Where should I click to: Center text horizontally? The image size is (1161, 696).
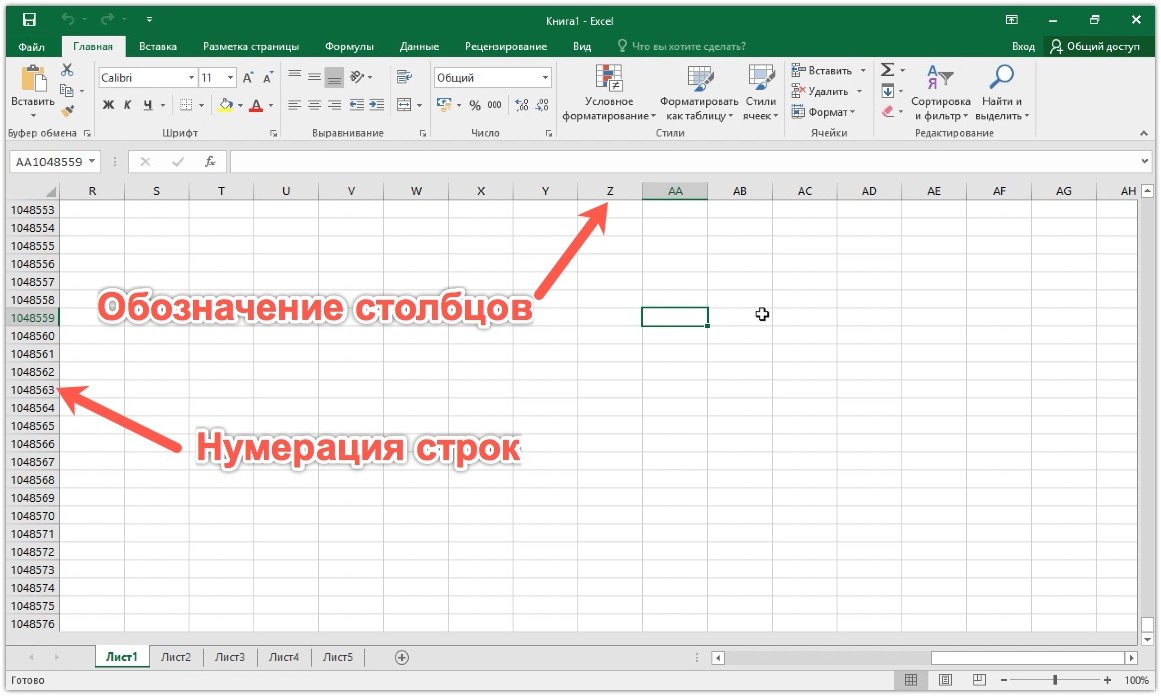[x=314, y=105]
